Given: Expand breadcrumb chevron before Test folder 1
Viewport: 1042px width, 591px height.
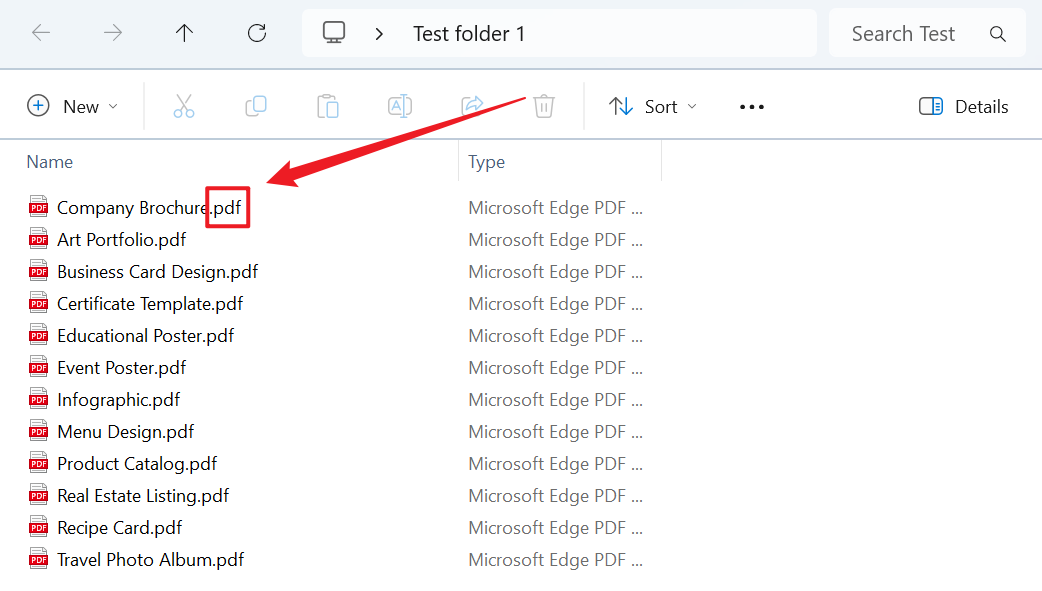Looking at the screenshot, I should 379,34.
